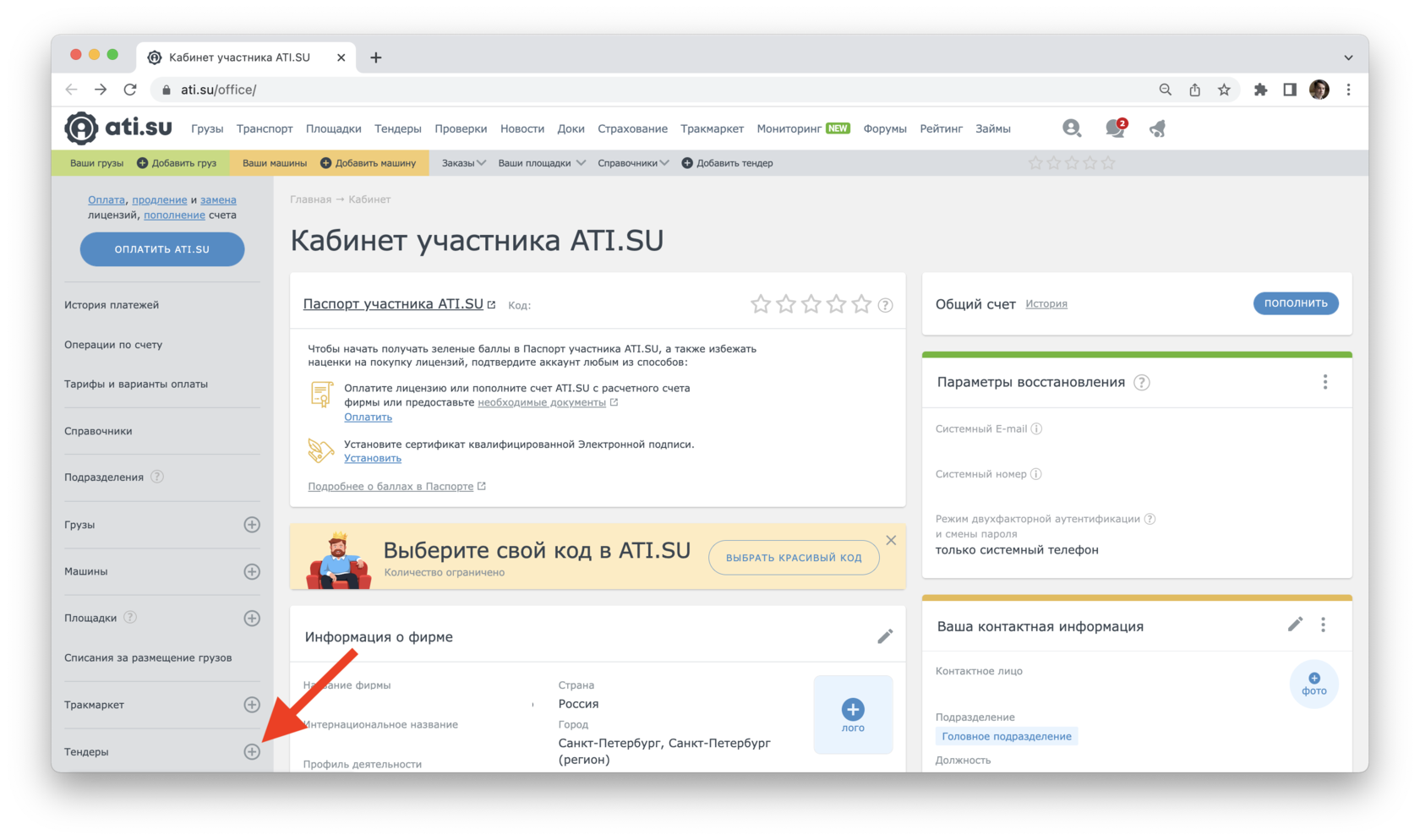1420x840 pixels.
Task: Add contact photo
Action: 1313,685
